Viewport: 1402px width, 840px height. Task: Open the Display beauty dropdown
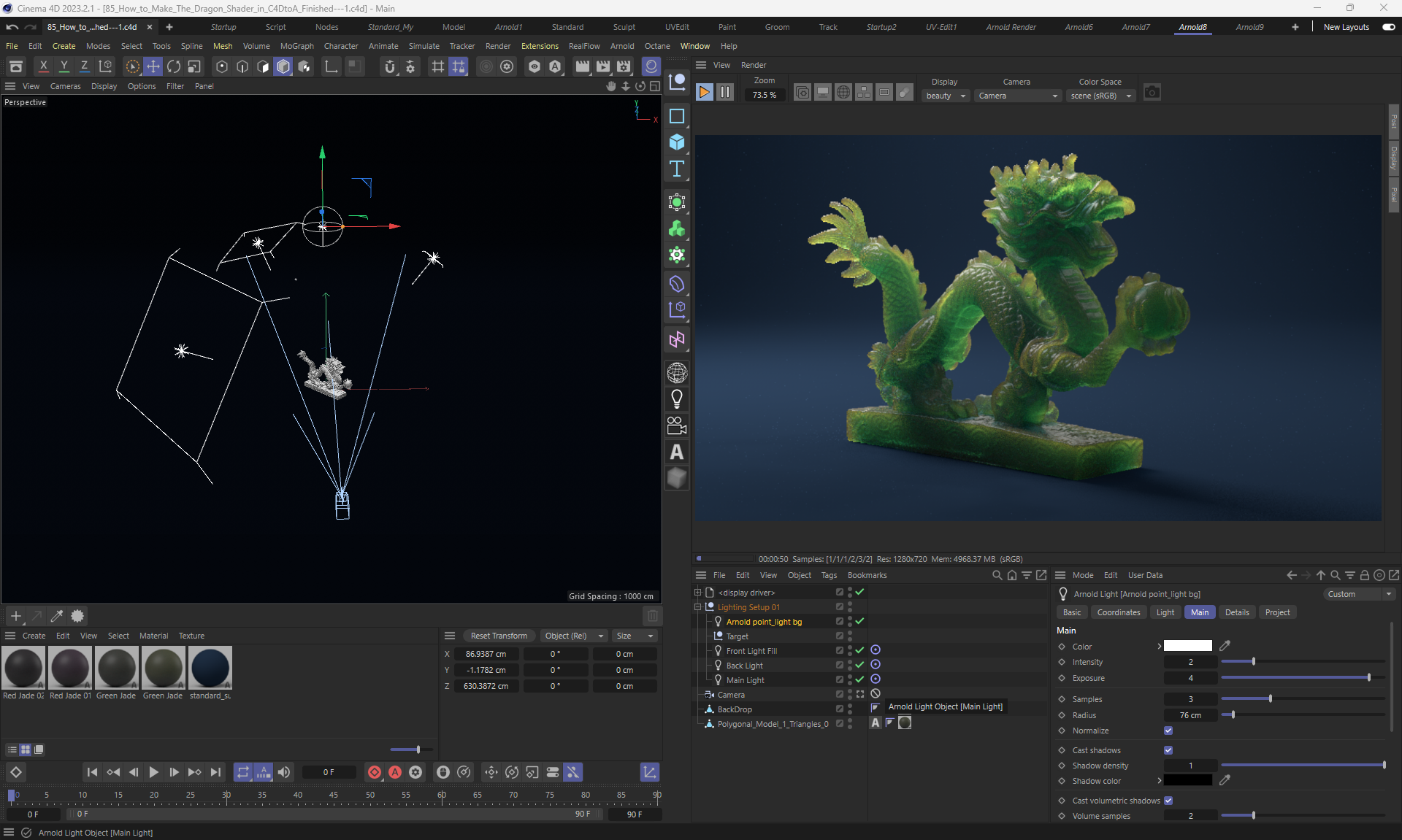946,96
